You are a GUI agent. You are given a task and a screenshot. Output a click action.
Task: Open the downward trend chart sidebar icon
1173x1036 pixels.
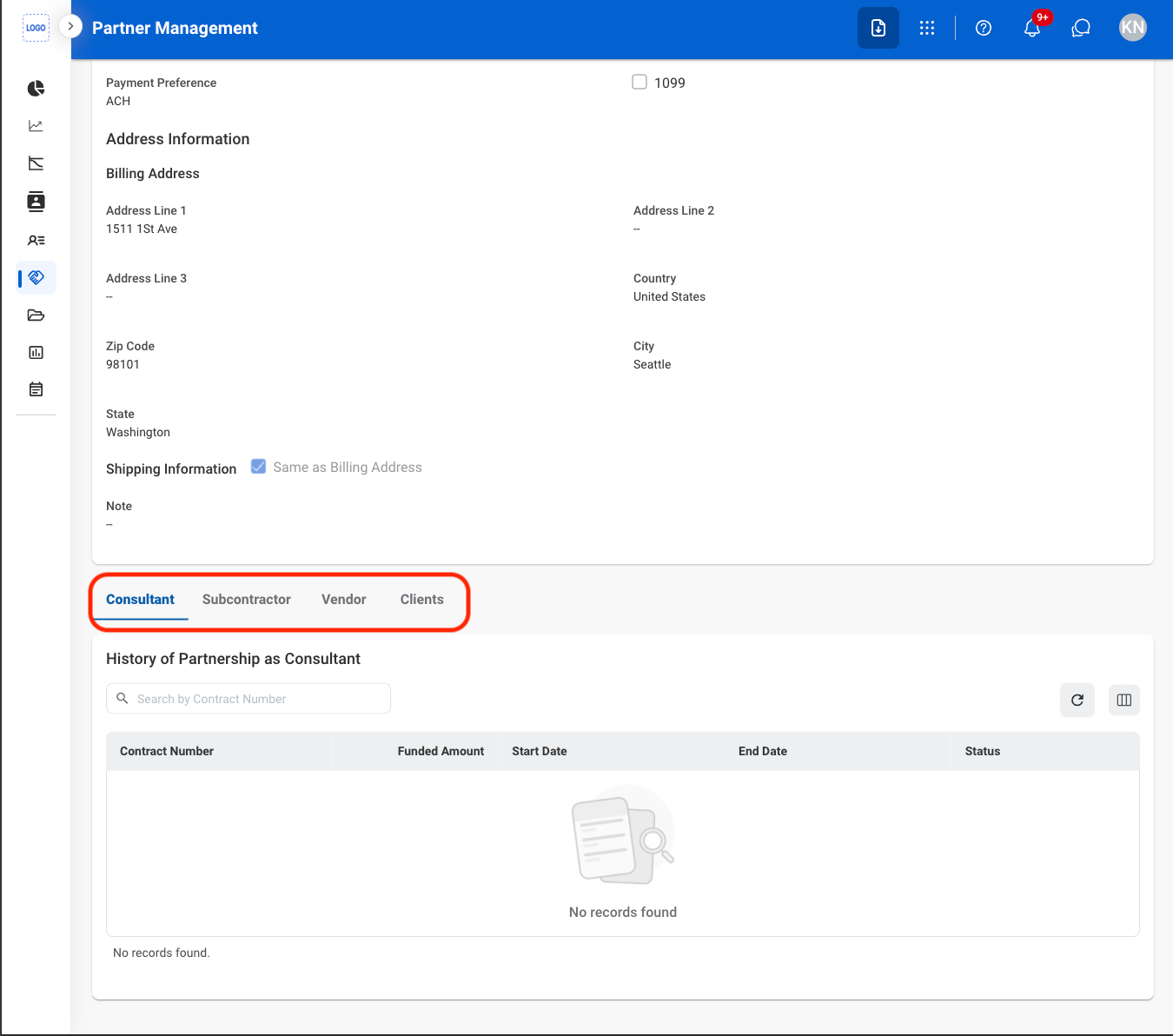(x=36, y=163)
